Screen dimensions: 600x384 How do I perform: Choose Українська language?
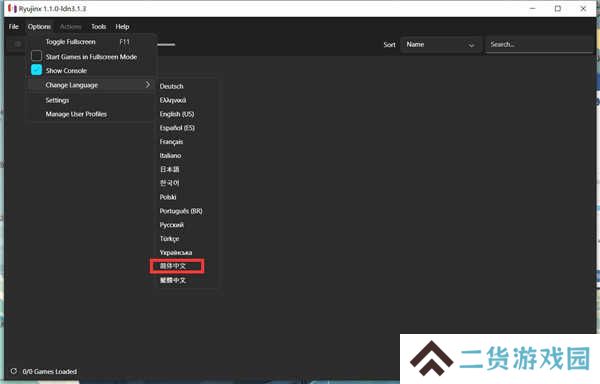pyautogui.click(x=176, y=252)
